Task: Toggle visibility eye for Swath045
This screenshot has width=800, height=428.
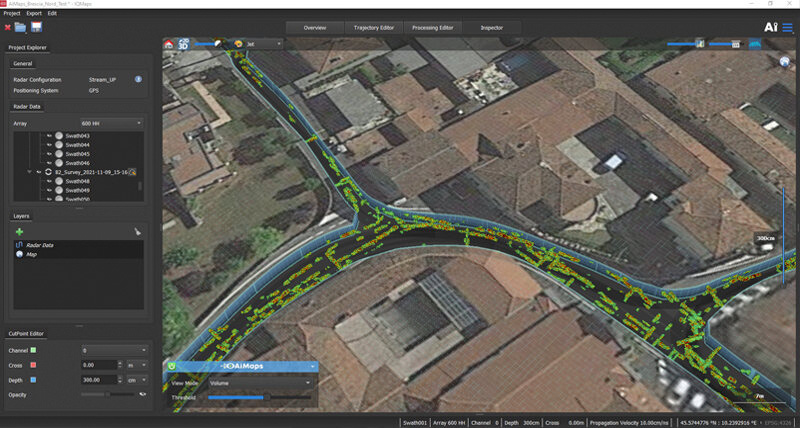Action: pos(48,154)
